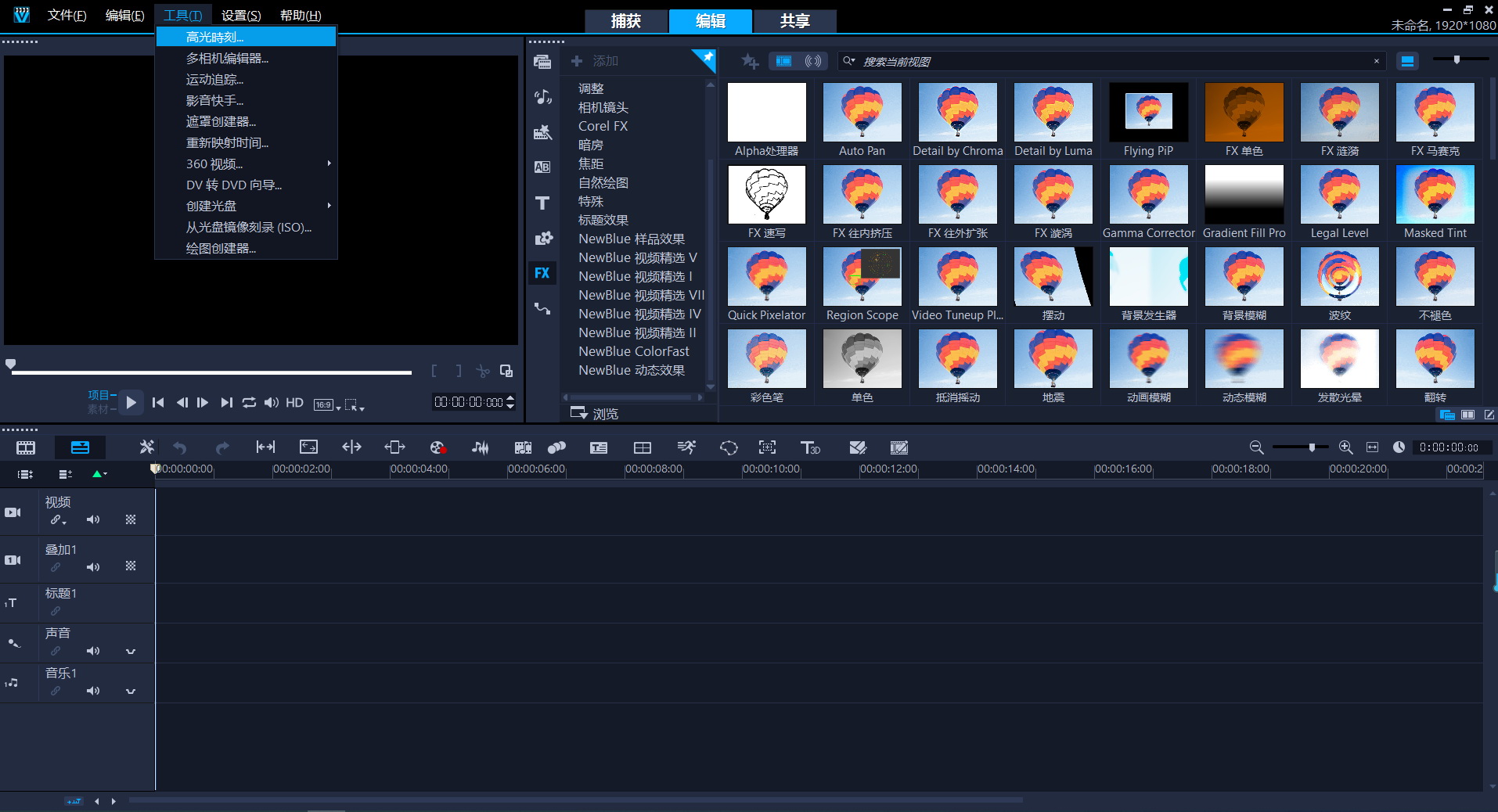Show video filters toggle in library
The height and width of the screenshot is (812, 1498).
pyautogui.click(x=783, y=61)
